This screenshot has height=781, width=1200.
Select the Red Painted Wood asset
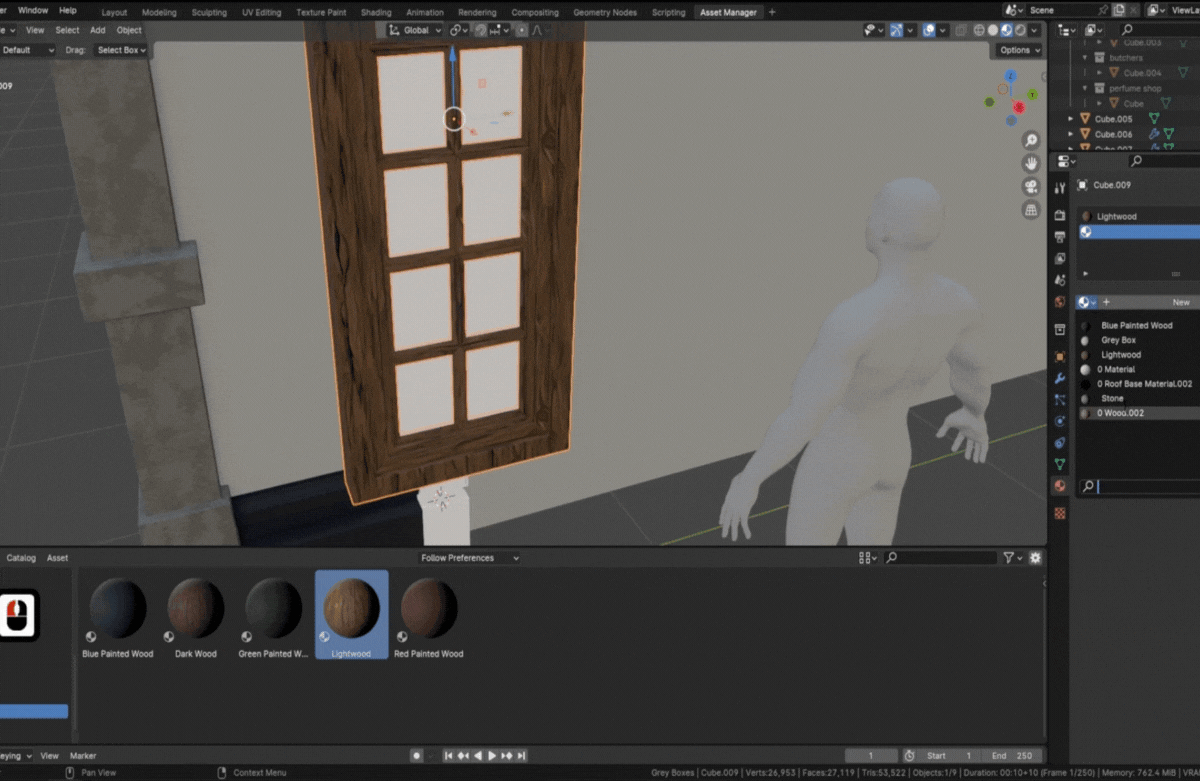click(x=429, y=617)
